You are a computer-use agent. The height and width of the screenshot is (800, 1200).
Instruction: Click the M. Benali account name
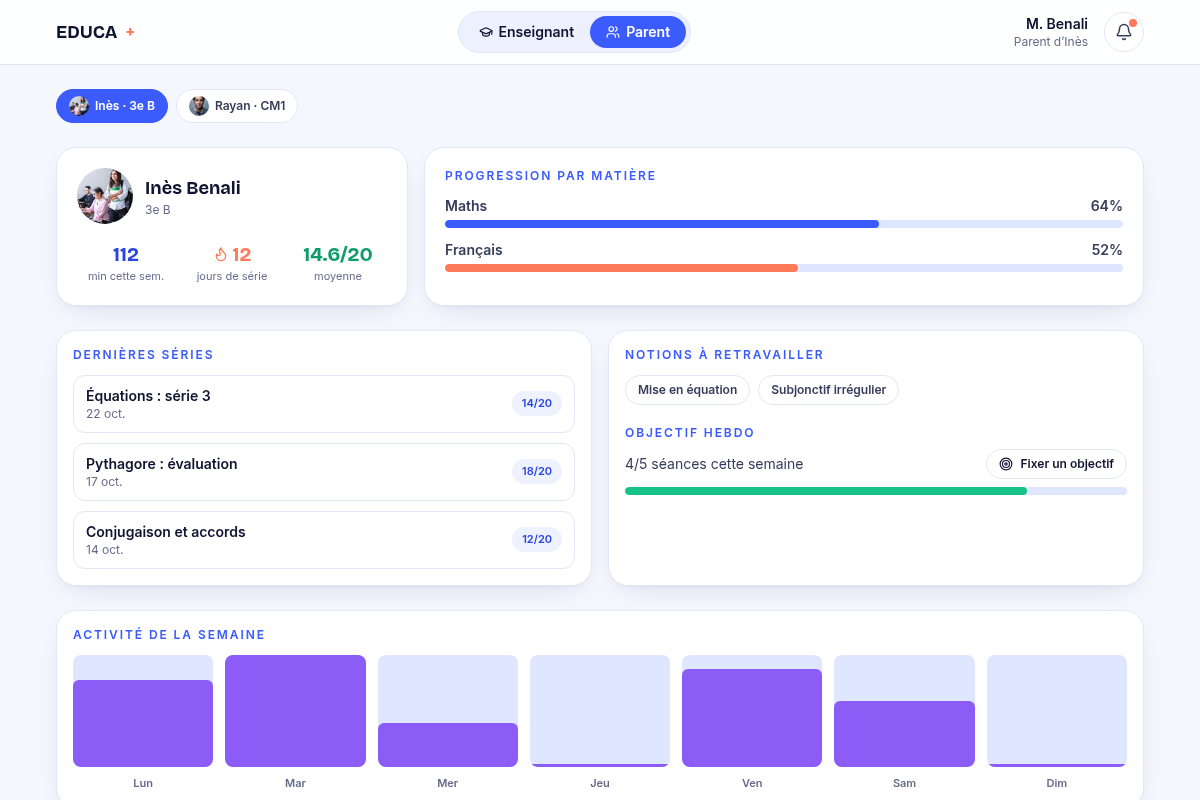1057,24
